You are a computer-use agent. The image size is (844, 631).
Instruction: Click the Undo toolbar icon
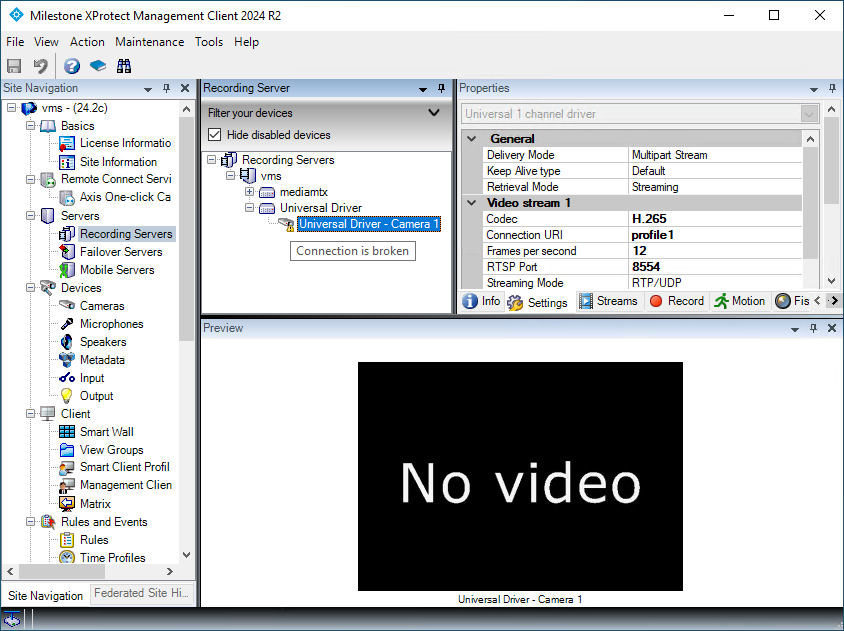tap(40, 66)
